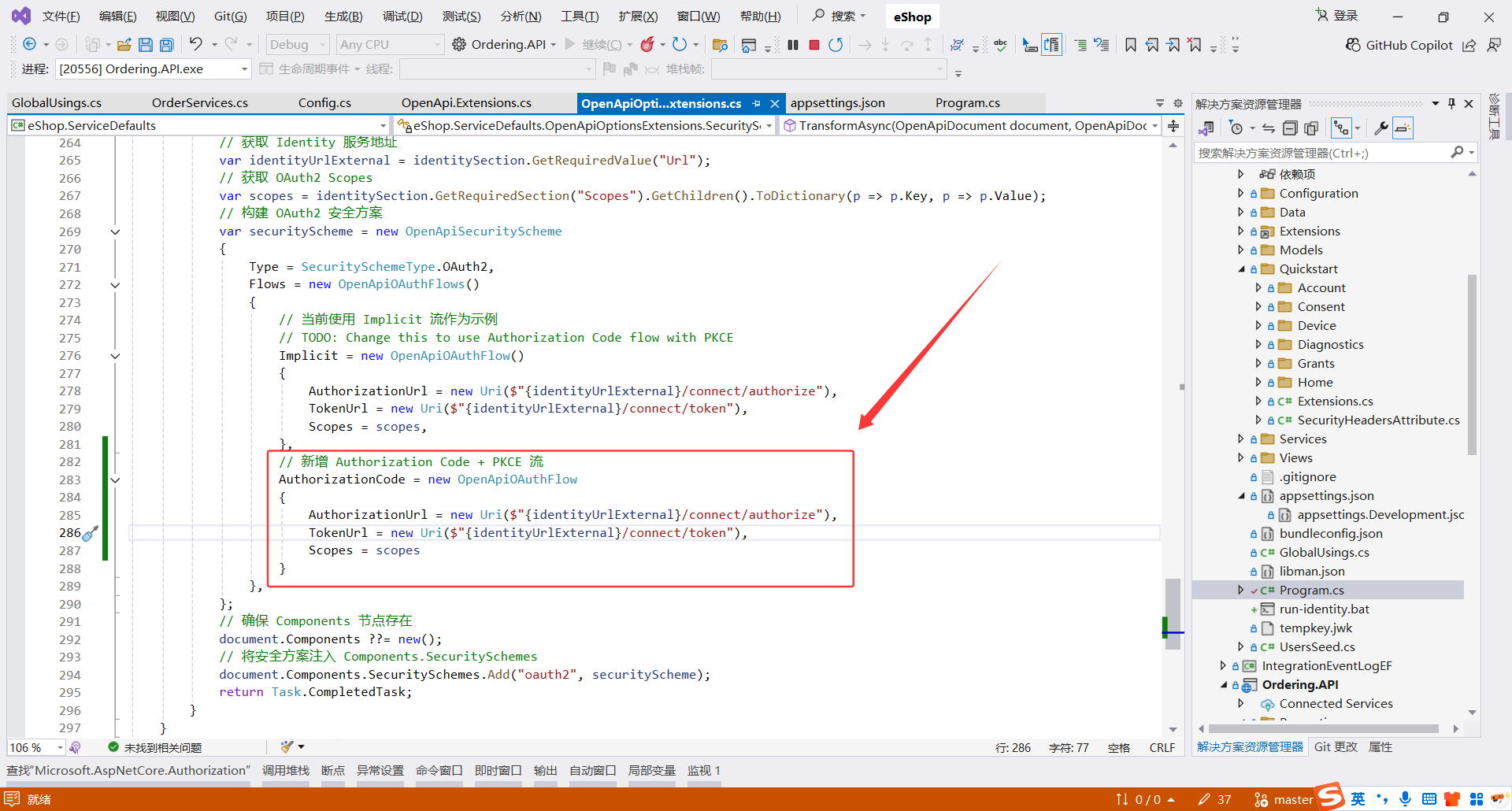Open the TransformAsync member navigation dropdown
This screenshot has width=1512, height=811.
click(x=971, y=126)
